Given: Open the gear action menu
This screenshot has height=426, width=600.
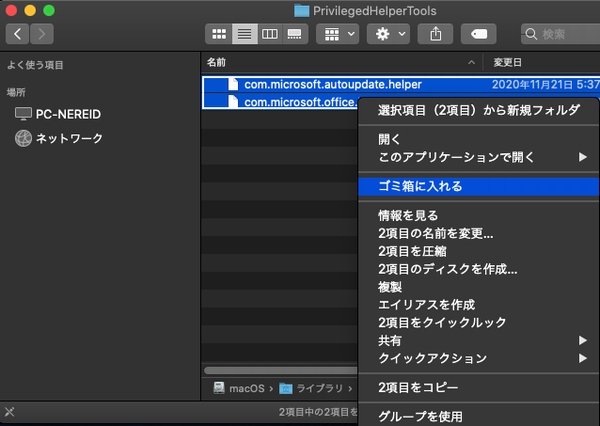Looking at the screenshot, I should [x=388, y=34].
